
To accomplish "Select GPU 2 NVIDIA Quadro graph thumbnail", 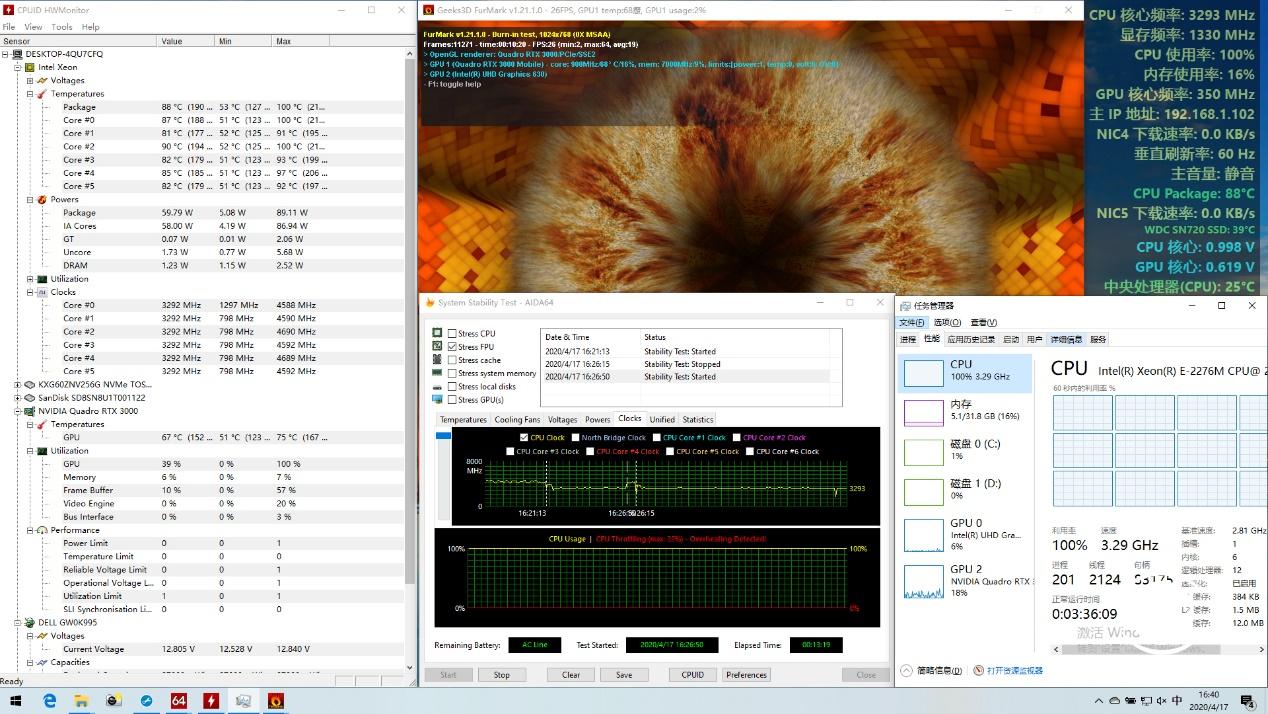I will (923, 581).
